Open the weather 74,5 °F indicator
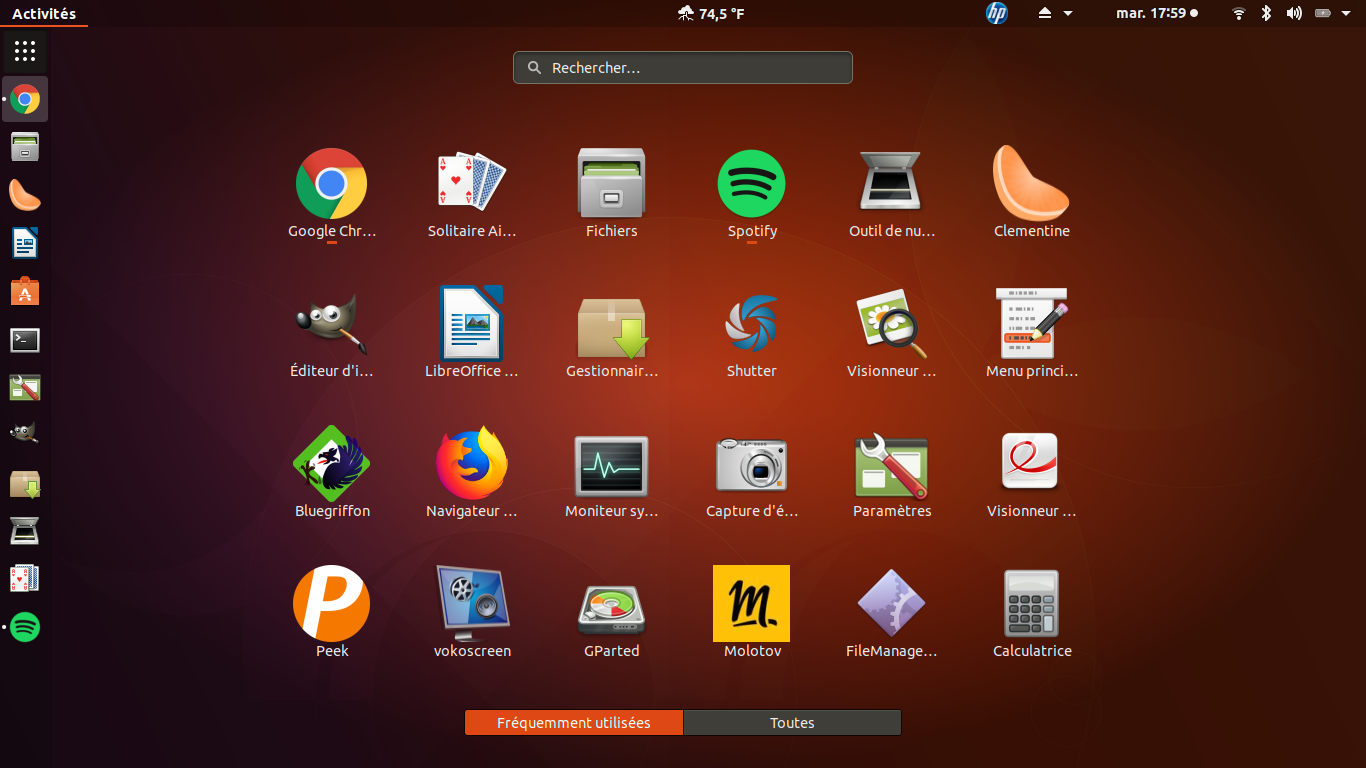Screen dimensions: 1366x768 [711, 13]
